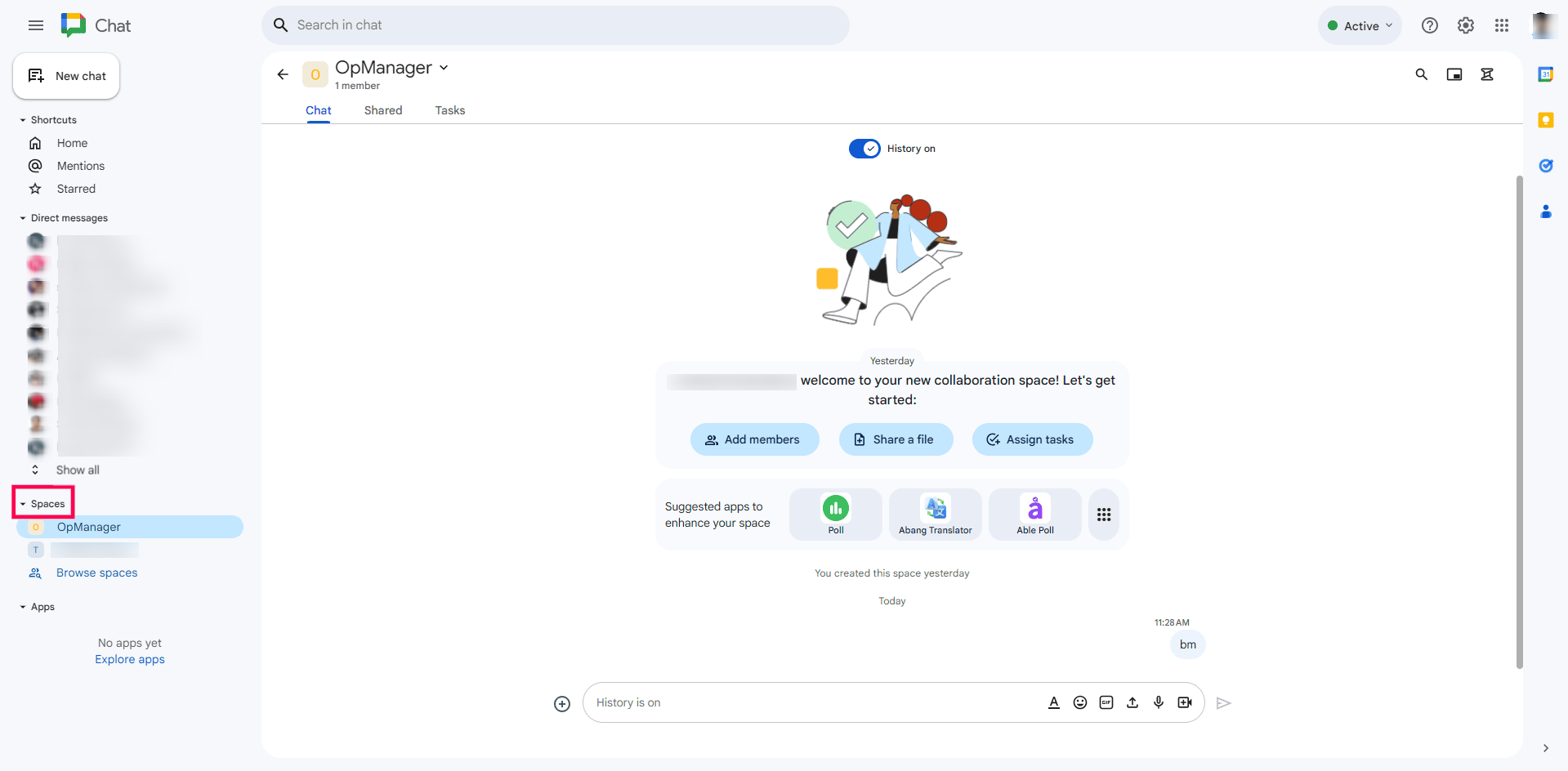This screenshot has height=771, width=1568.
Task: Open chat in pop-out window icon
Action: [x=1454, y=74]
